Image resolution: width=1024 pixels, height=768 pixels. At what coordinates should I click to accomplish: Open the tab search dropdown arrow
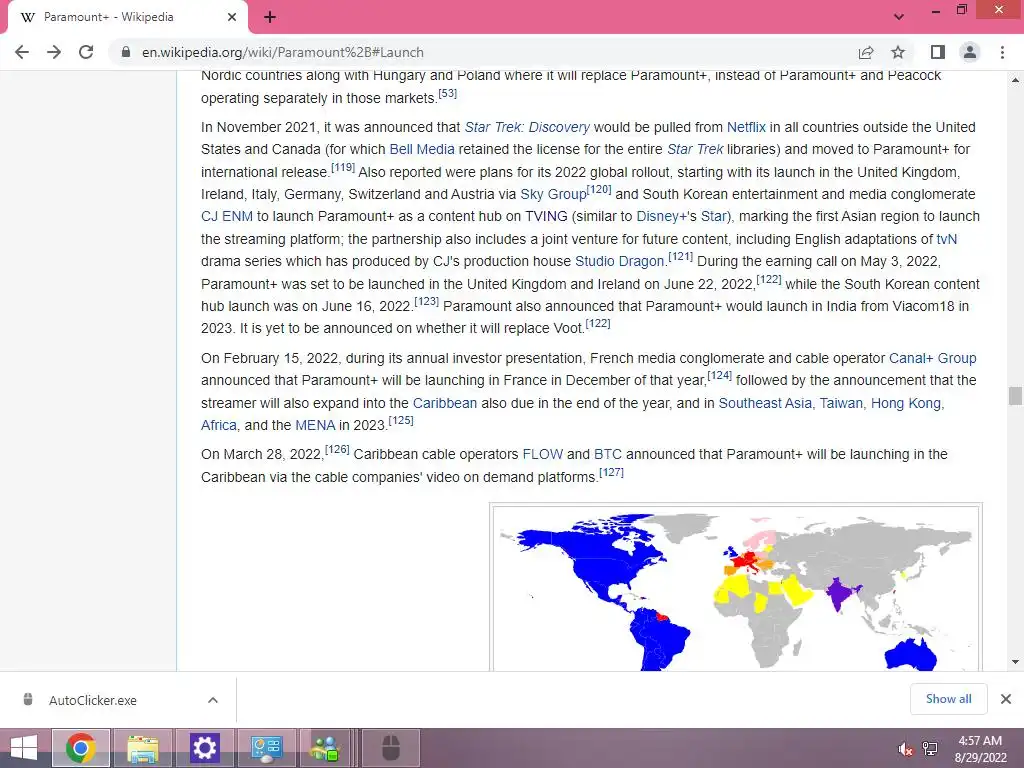point(899,17)
